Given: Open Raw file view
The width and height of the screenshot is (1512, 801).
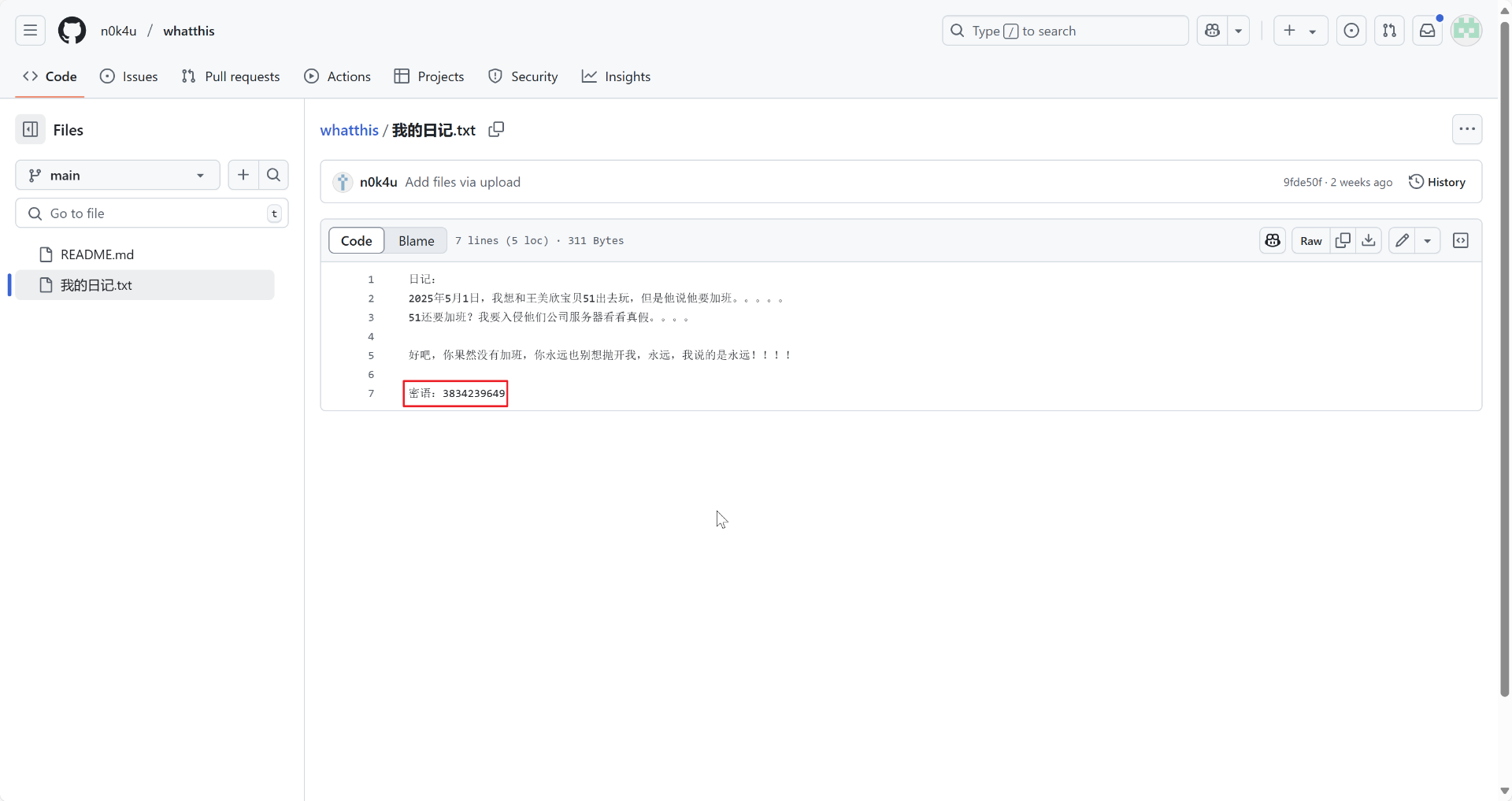Looking at the screenshot, I should (1311, 240).
